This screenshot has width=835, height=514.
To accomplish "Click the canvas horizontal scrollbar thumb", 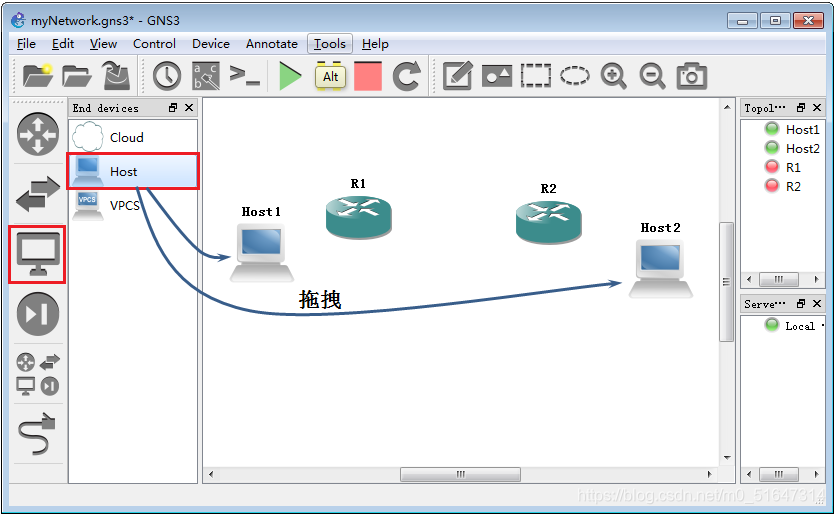I will point(460,474).
